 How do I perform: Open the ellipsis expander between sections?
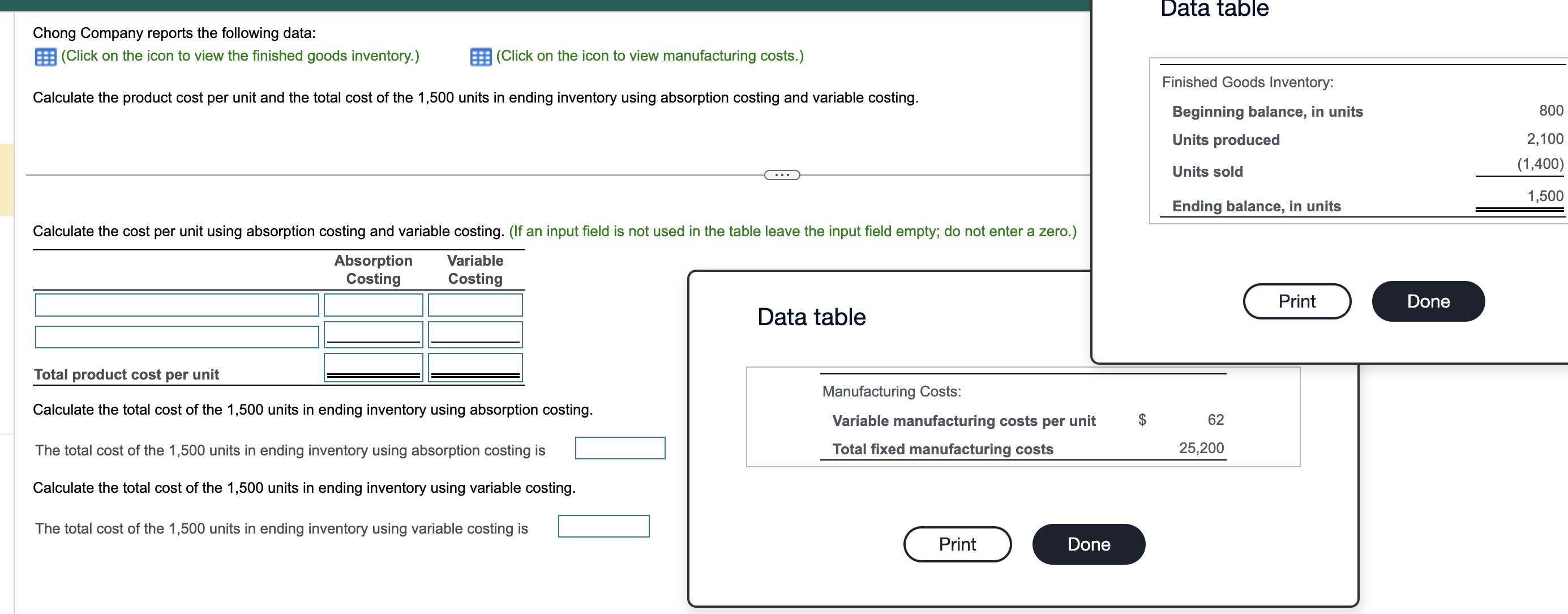[x=783, y=176]
